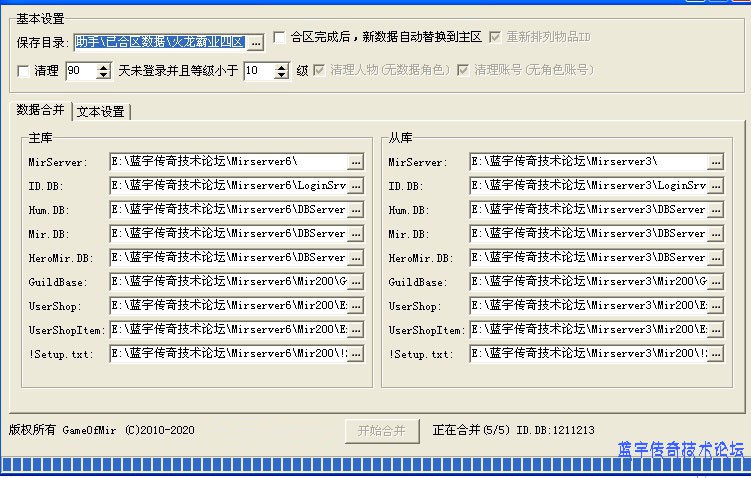Image resolution: width=751 pixels, height=478 pixels.
Task: Click browse button for 从库 UserShop path
Action: click(x=715, y=306)
